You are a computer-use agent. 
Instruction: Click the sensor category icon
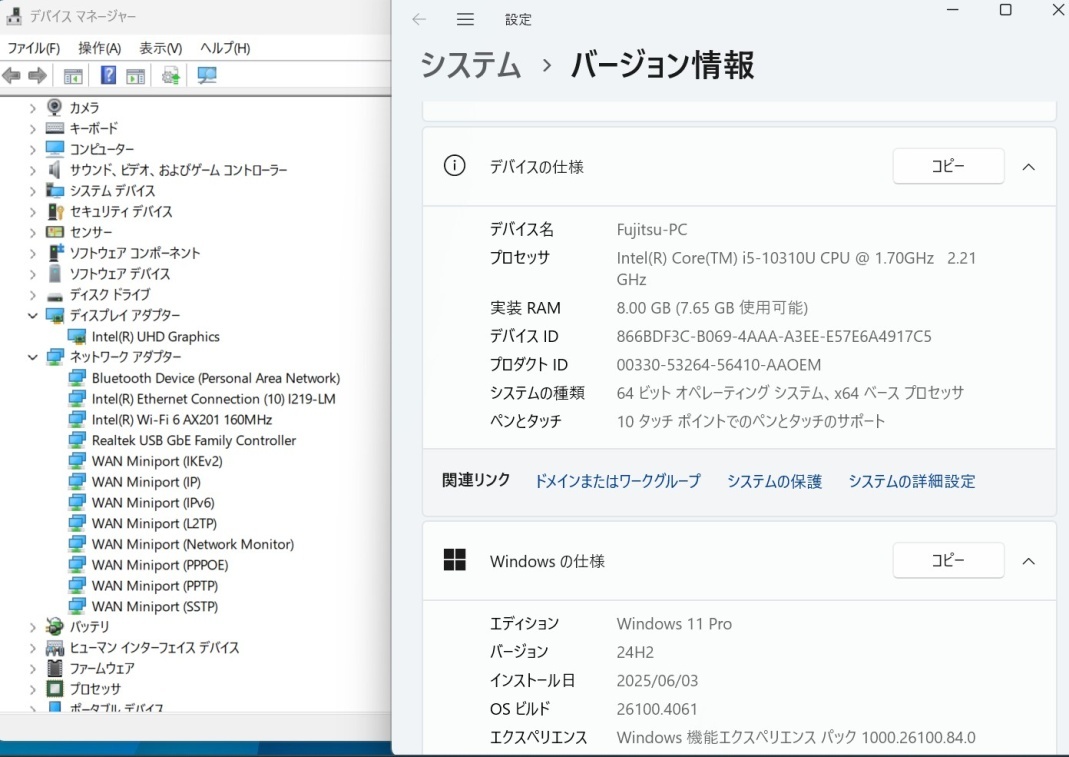[55, 232]
